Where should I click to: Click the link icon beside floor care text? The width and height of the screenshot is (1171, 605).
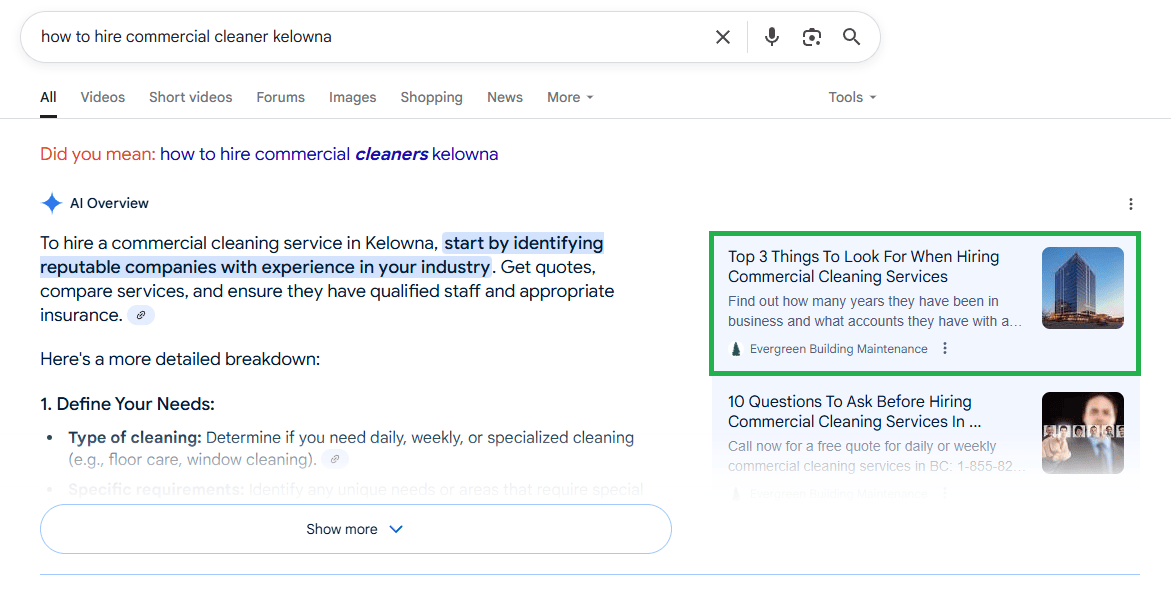pos(336,458)
